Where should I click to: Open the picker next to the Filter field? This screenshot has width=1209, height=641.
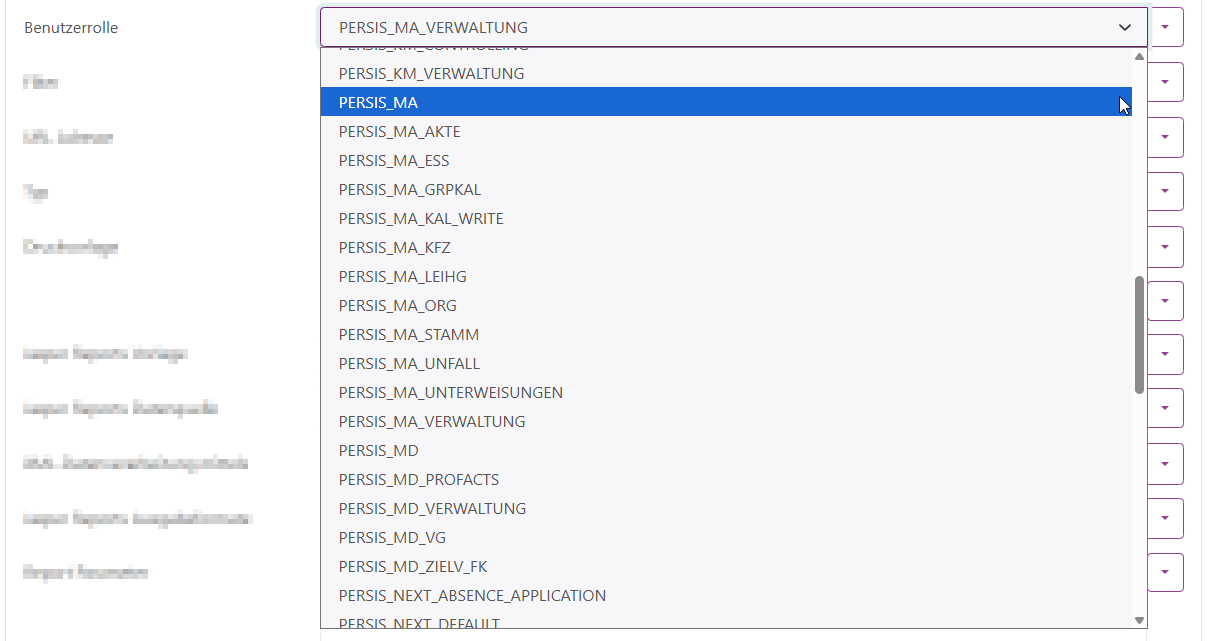1165,82
